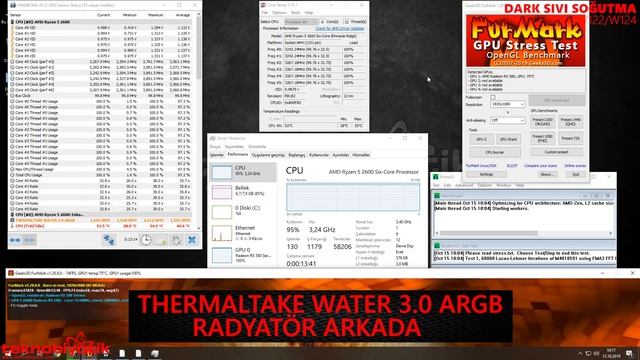This screenshot has height=360, width=640.
Task: Click the Windows Start button on taskbar
Action: pyautogui.click(x=7, y=353)
